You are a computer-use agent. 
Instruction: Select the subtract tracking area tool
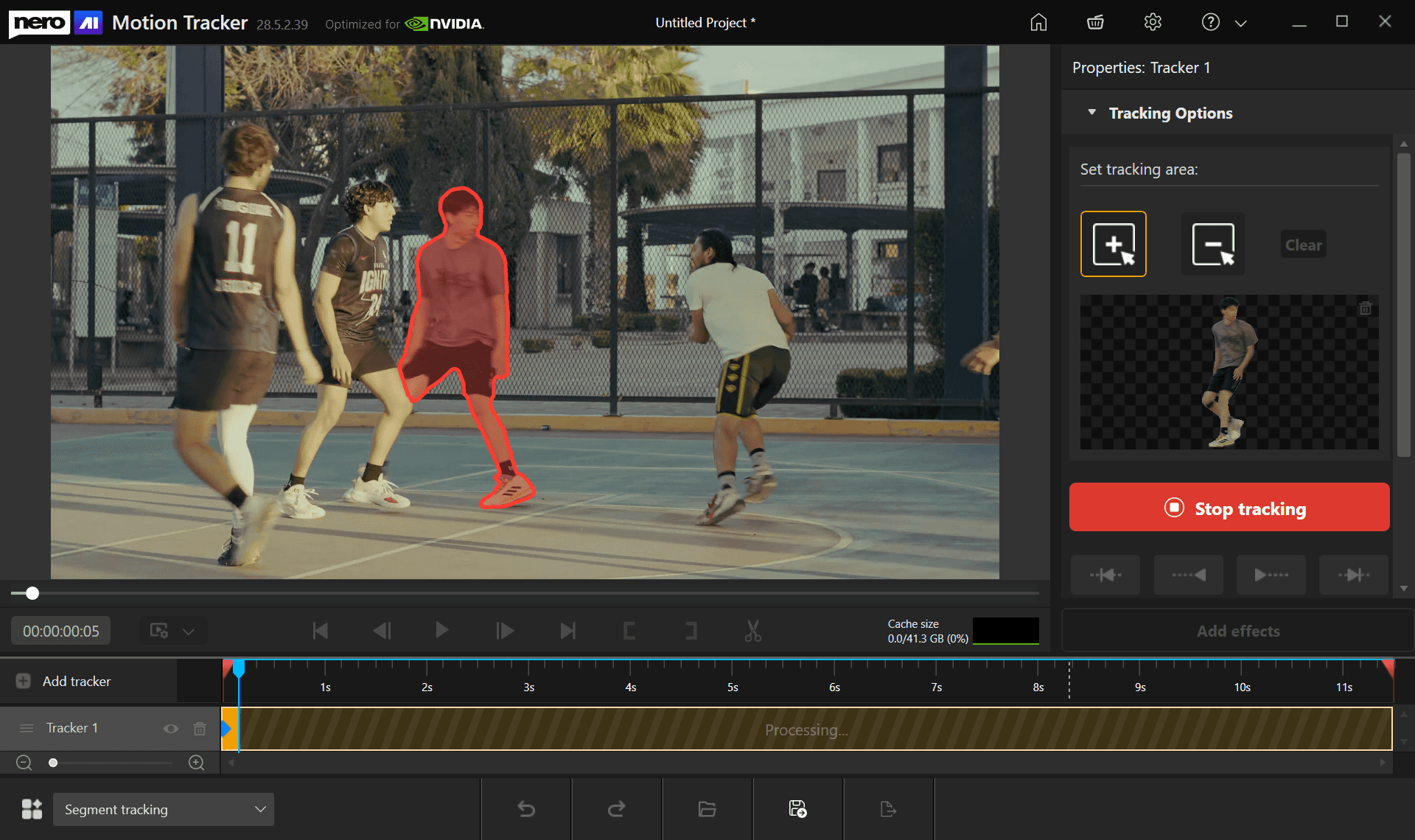click(x=1212, y=244)
